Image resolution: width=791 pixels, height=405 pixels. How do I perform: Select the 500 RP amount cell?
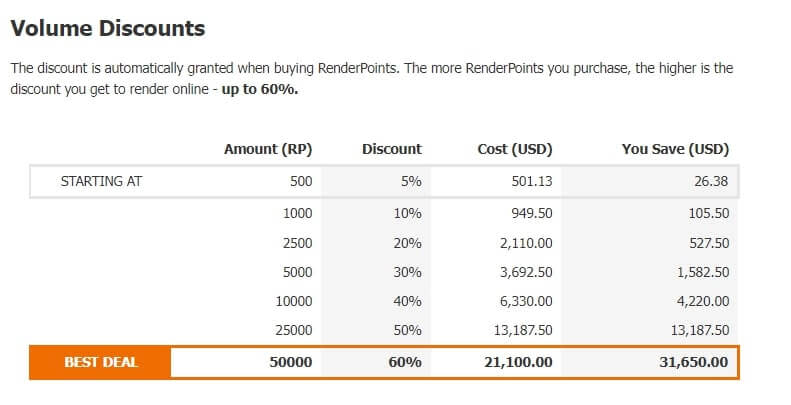click(x=301, y=181)
